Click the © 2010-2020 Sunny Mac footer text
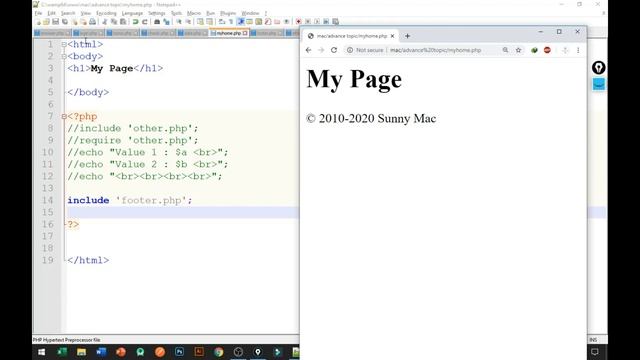 coord(371,118)
